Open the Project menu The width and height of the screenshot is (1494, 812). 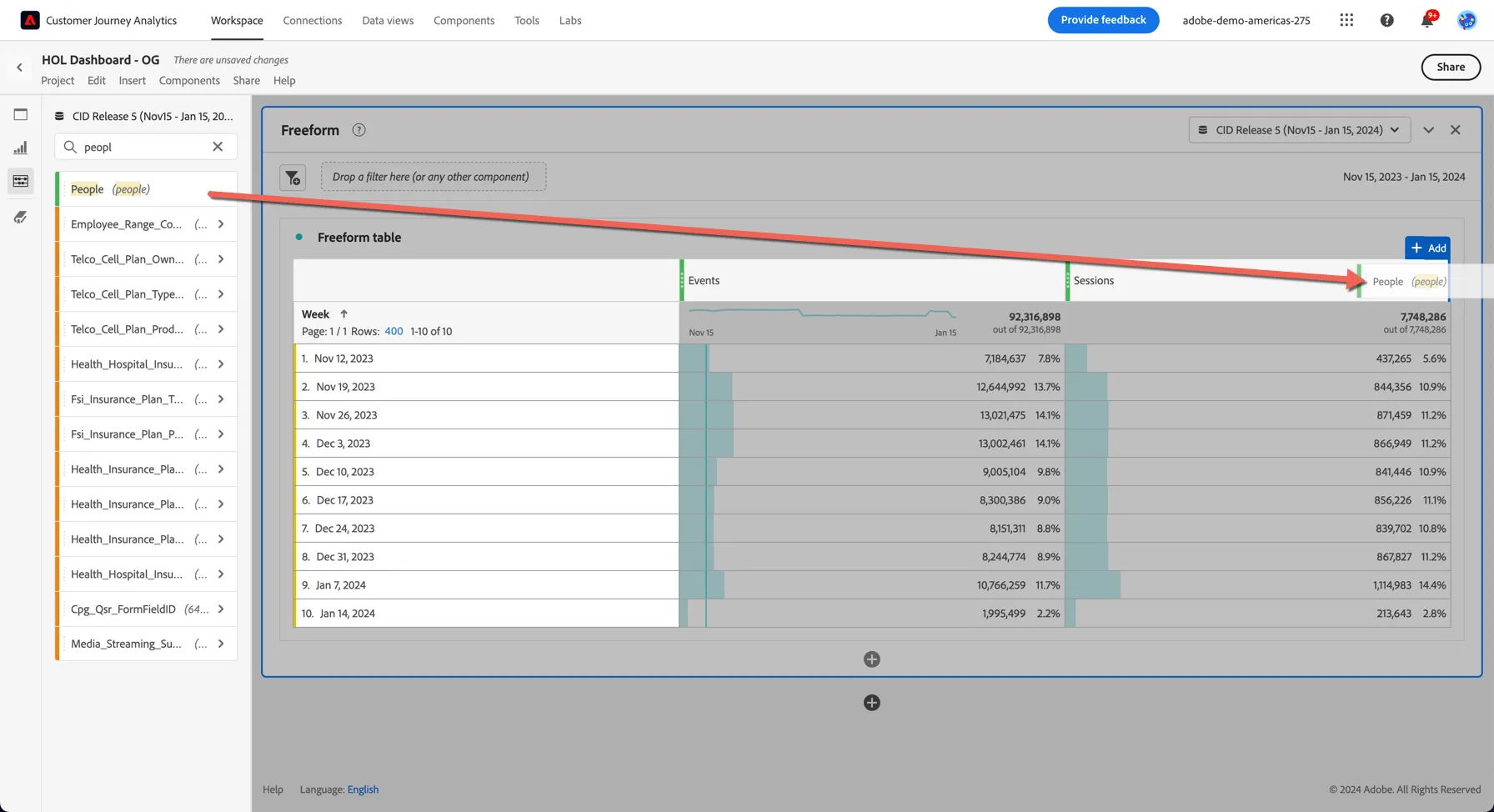click(x=58, y=81)
